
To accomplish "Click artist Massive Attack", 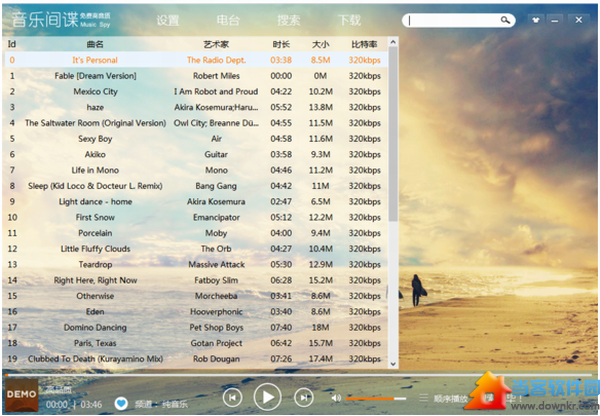I will [216, 264].
